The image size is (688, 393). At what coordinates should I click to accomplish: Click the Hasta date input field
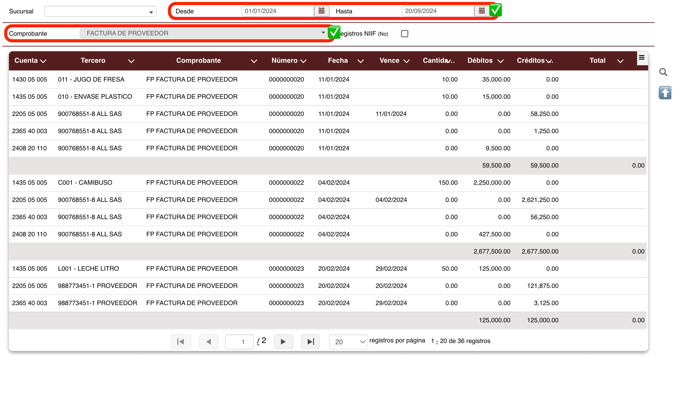pos(438,11)
